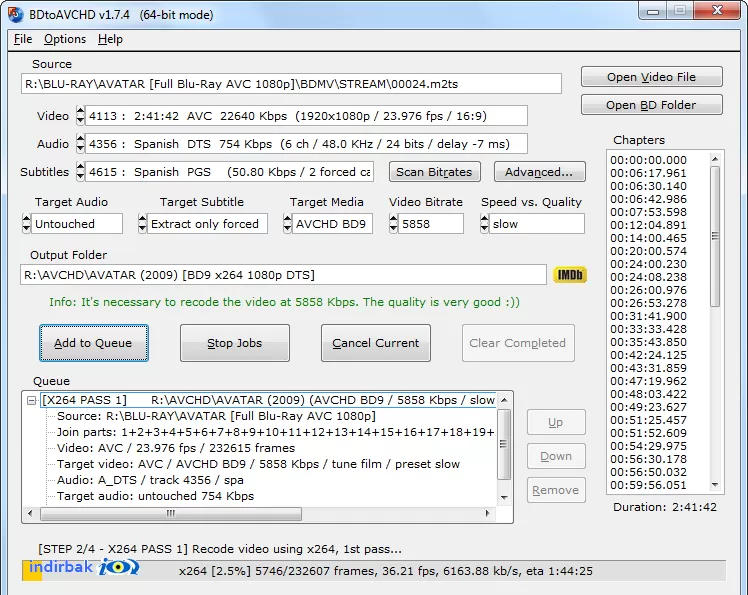748x595 pixels.
Task: Click Queue horizontal scroll left arrow
Action: (x=31, y=513)
